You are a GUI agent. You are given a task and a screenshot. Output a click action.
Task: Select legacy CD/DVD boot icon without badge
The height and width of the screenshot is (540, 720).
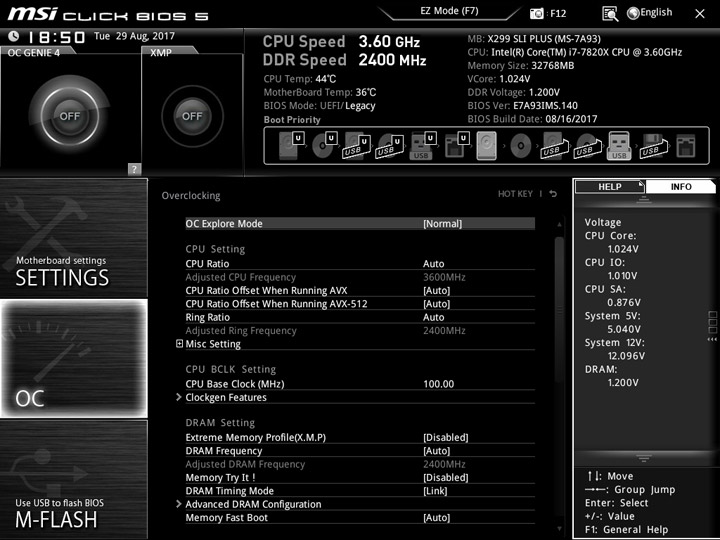521,146
